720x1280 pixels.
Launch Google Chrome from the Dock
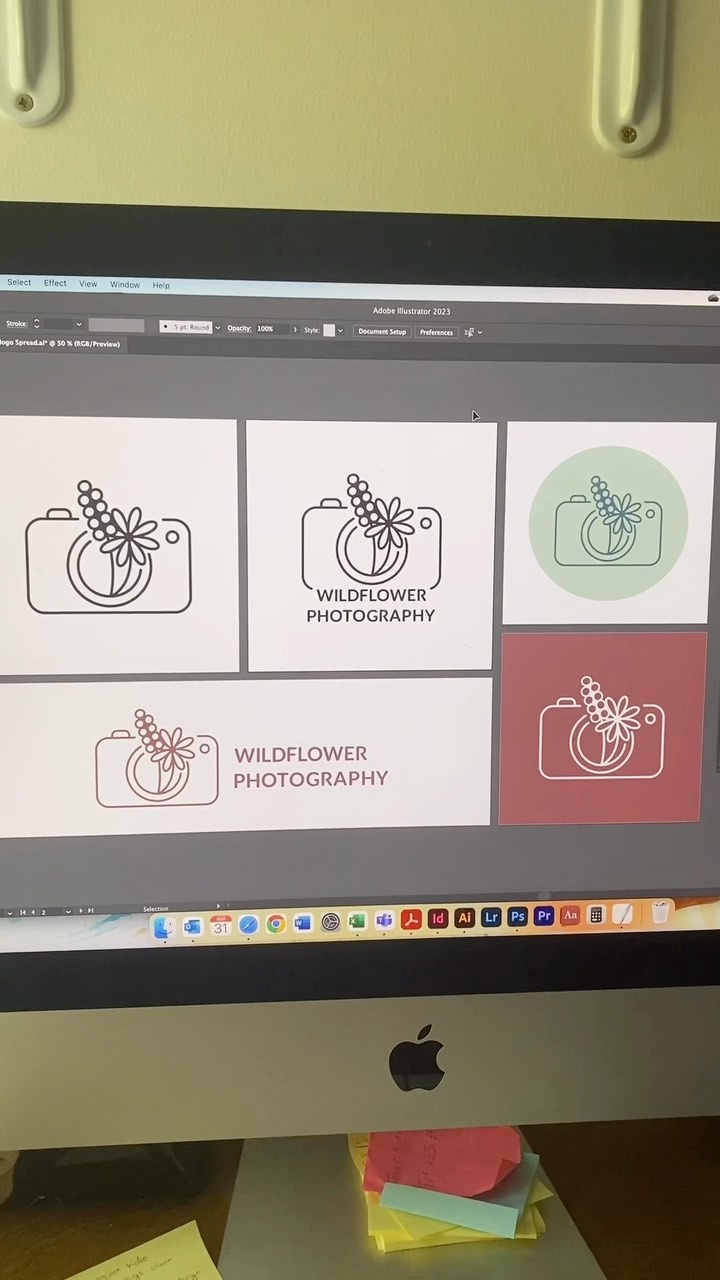pyautogui.click(x=275, y=923)
